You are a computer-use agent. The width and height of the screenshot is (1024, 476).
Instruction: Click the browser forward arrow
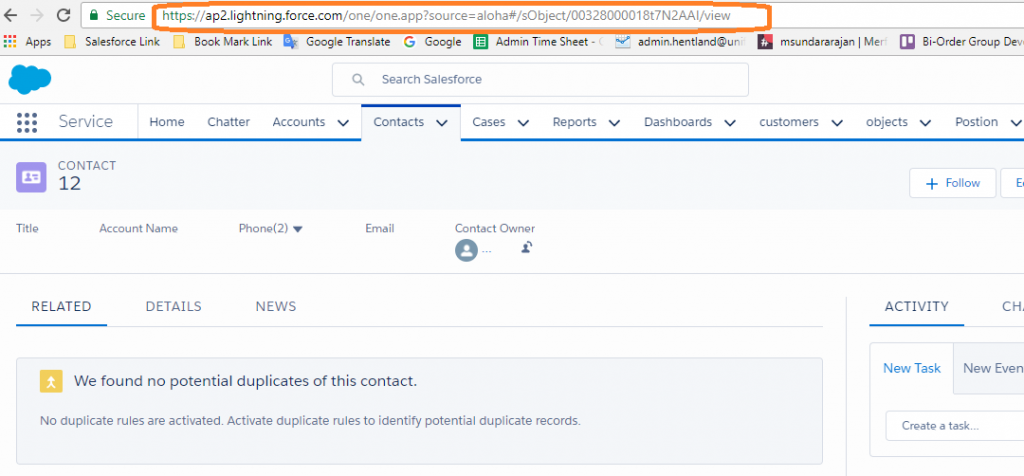point(37,16)
